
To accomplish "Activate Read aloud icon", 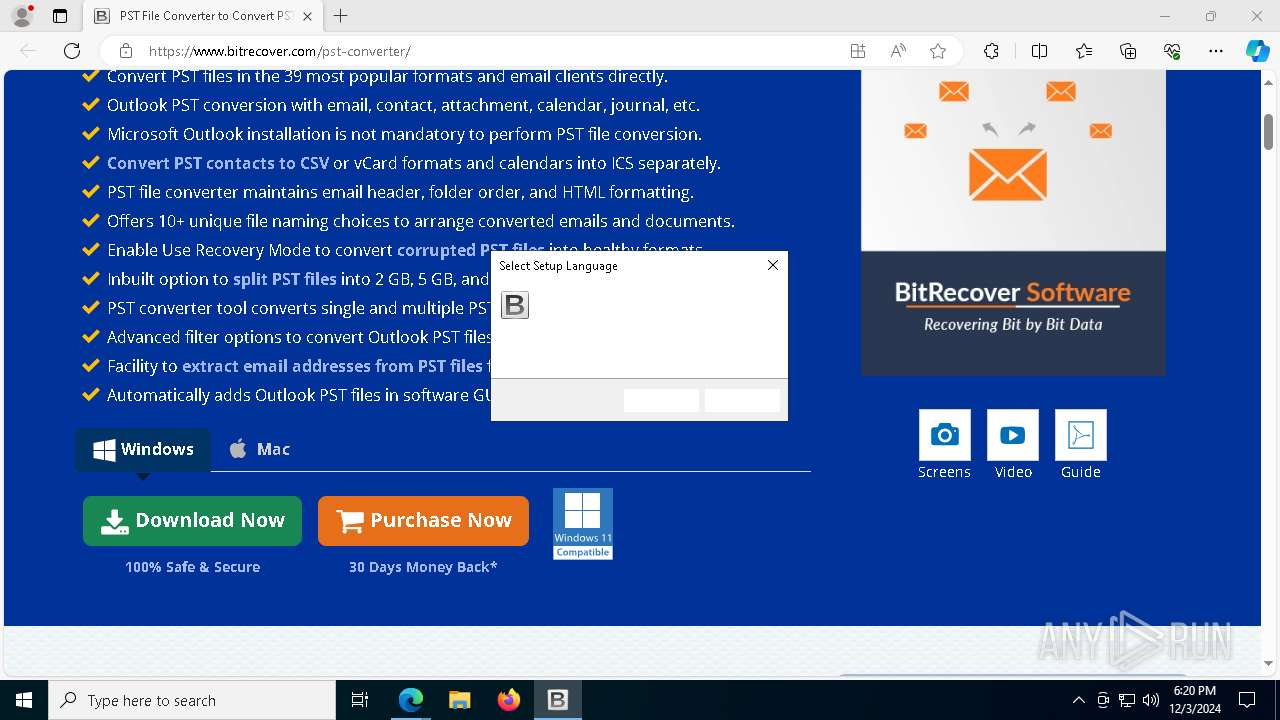I will tap(898, 51).
